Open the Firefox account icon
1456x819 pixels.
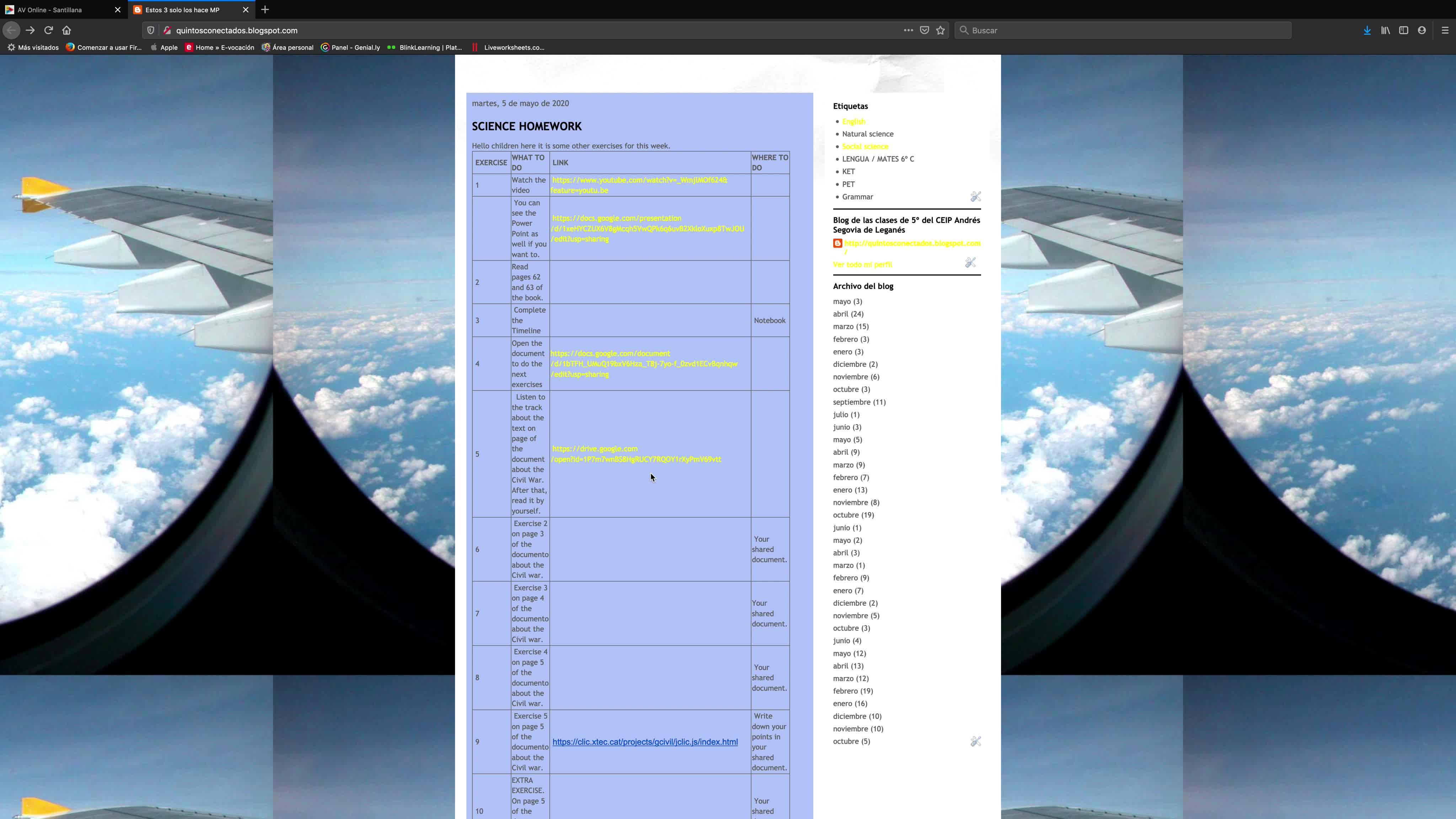tap(1422, 31)
